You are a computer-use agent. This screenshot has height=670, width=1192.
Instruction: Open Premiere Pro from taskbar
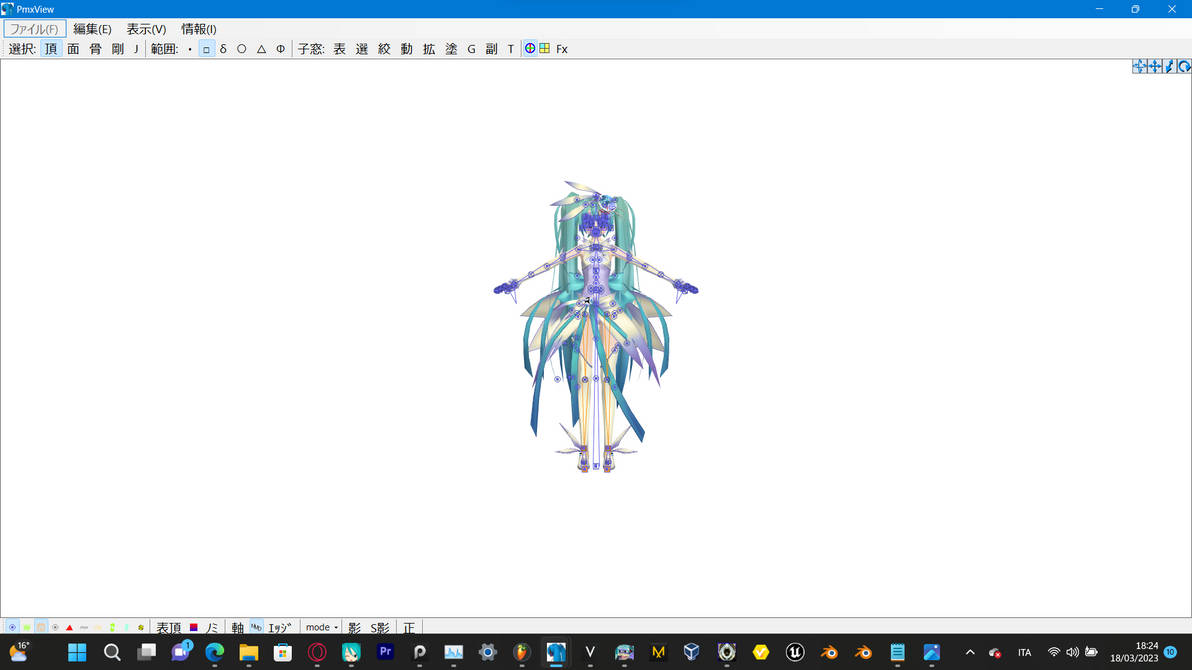click(385, 653)
